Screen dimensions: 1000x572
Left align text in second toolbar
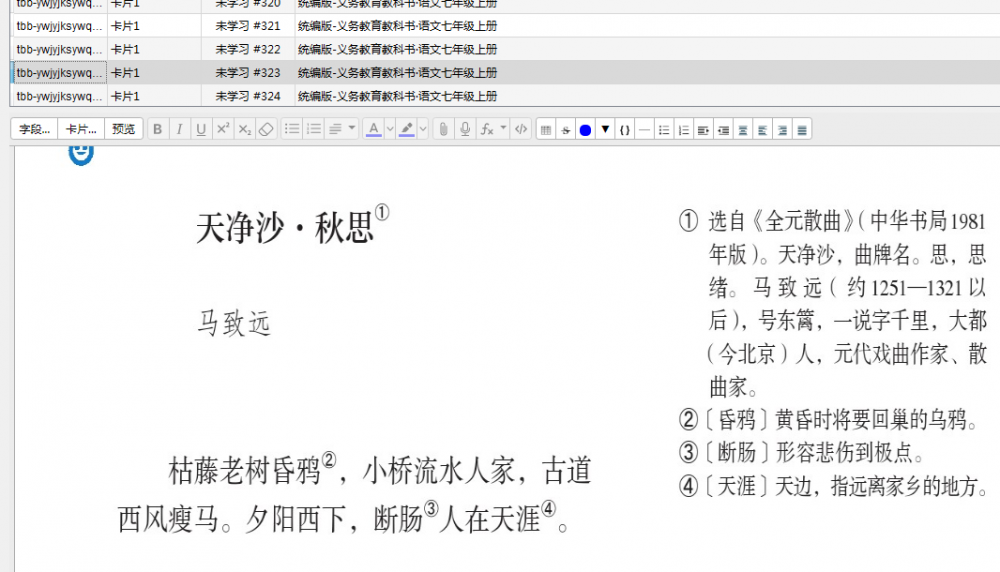[x=763, y=130]
